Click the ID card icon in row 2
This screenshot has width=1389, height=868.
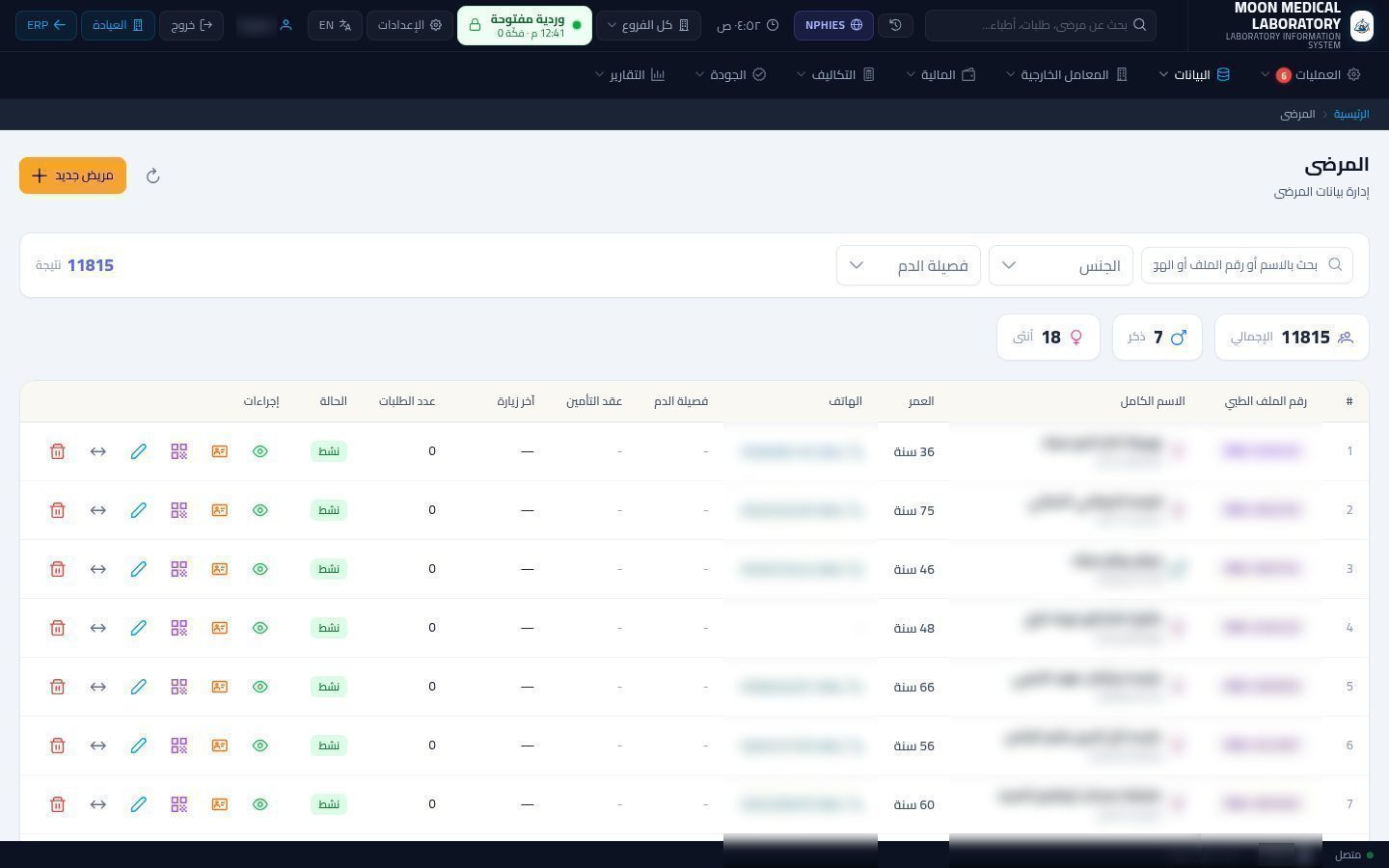[220, 510]
